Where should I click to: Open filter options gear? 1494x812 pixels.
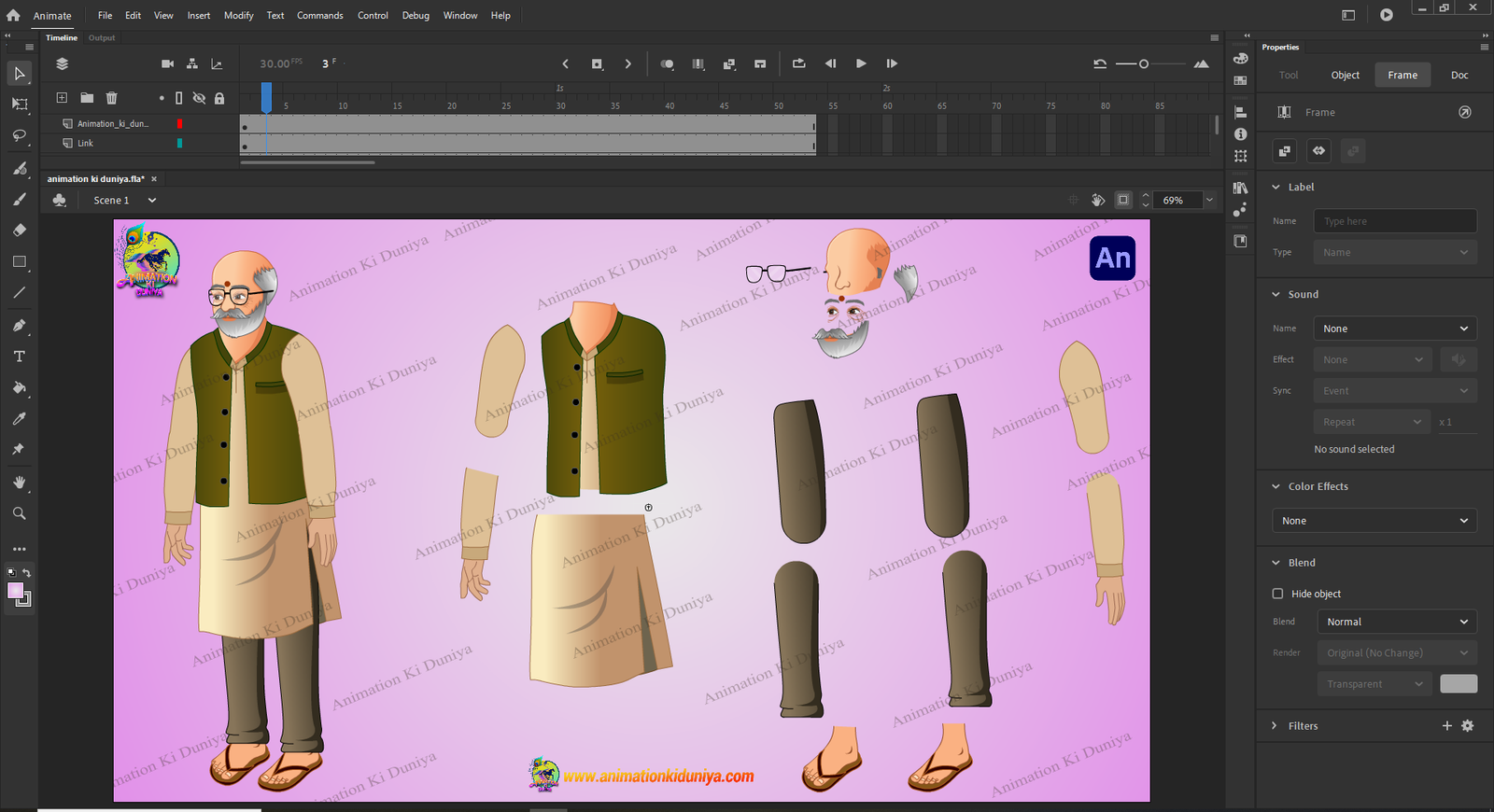tap(1468, 725)
